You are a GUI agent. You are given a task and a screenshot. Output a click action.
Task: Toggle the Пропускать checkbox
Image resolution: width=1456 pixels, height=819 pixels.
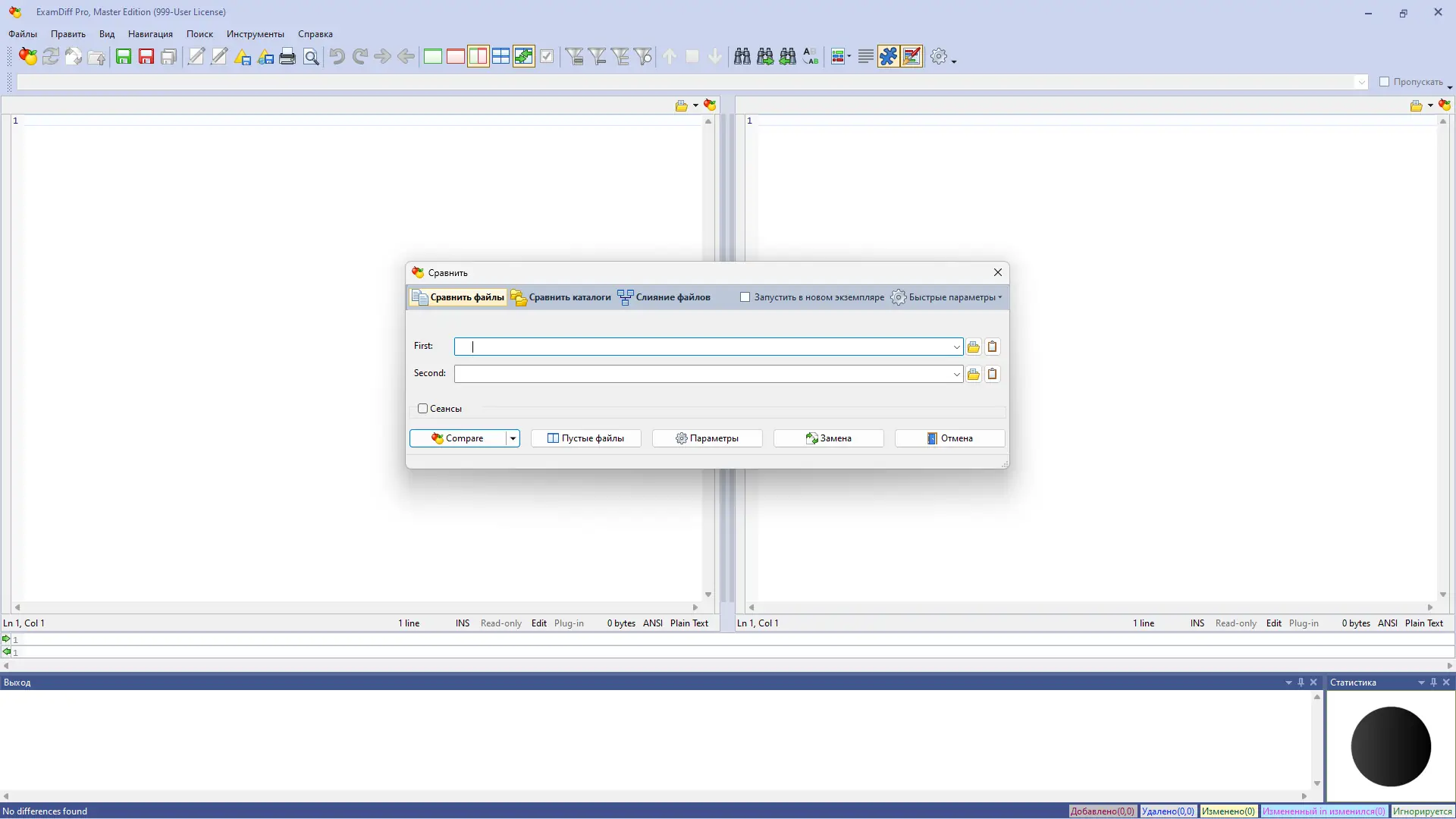tap(1384, 82)
